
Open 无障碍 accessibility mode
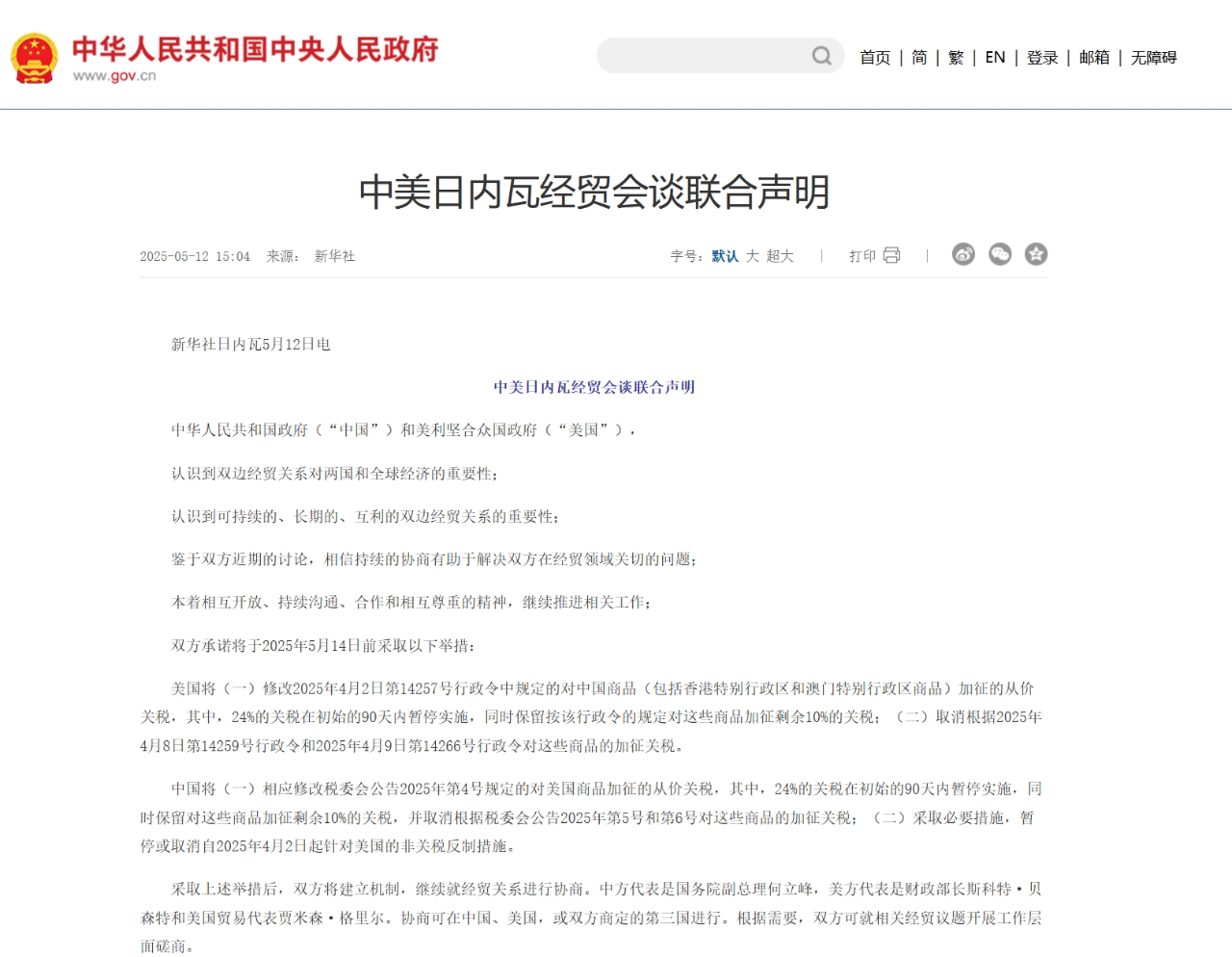pyautogui.click(x=1154, y=58)
